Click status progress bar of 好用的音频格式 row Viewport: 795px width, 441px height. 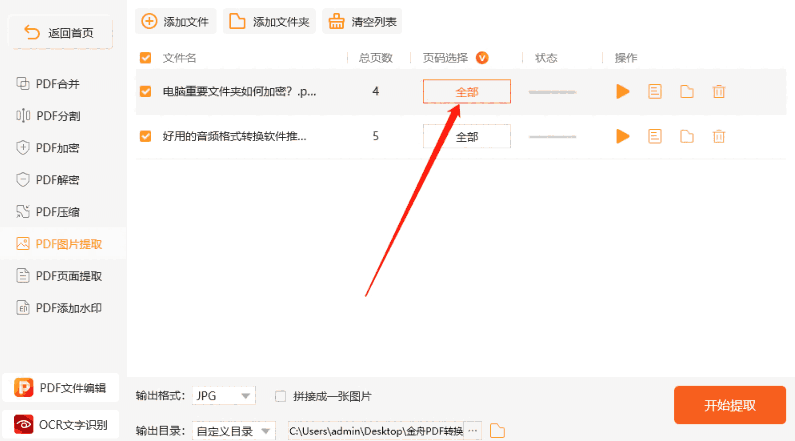553,137
